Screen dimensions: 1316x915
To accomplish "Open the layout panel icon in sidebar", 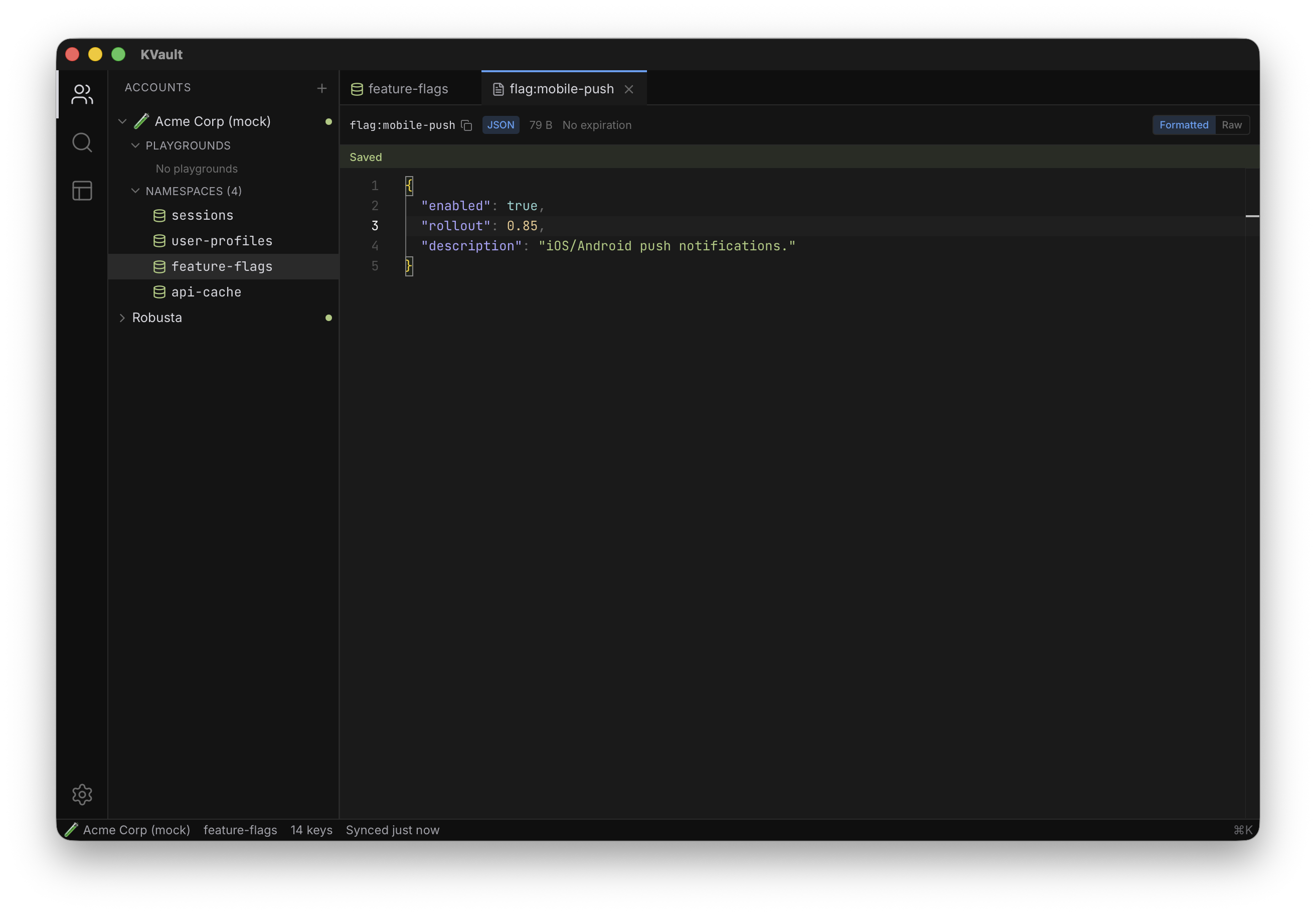I will 82,191.
